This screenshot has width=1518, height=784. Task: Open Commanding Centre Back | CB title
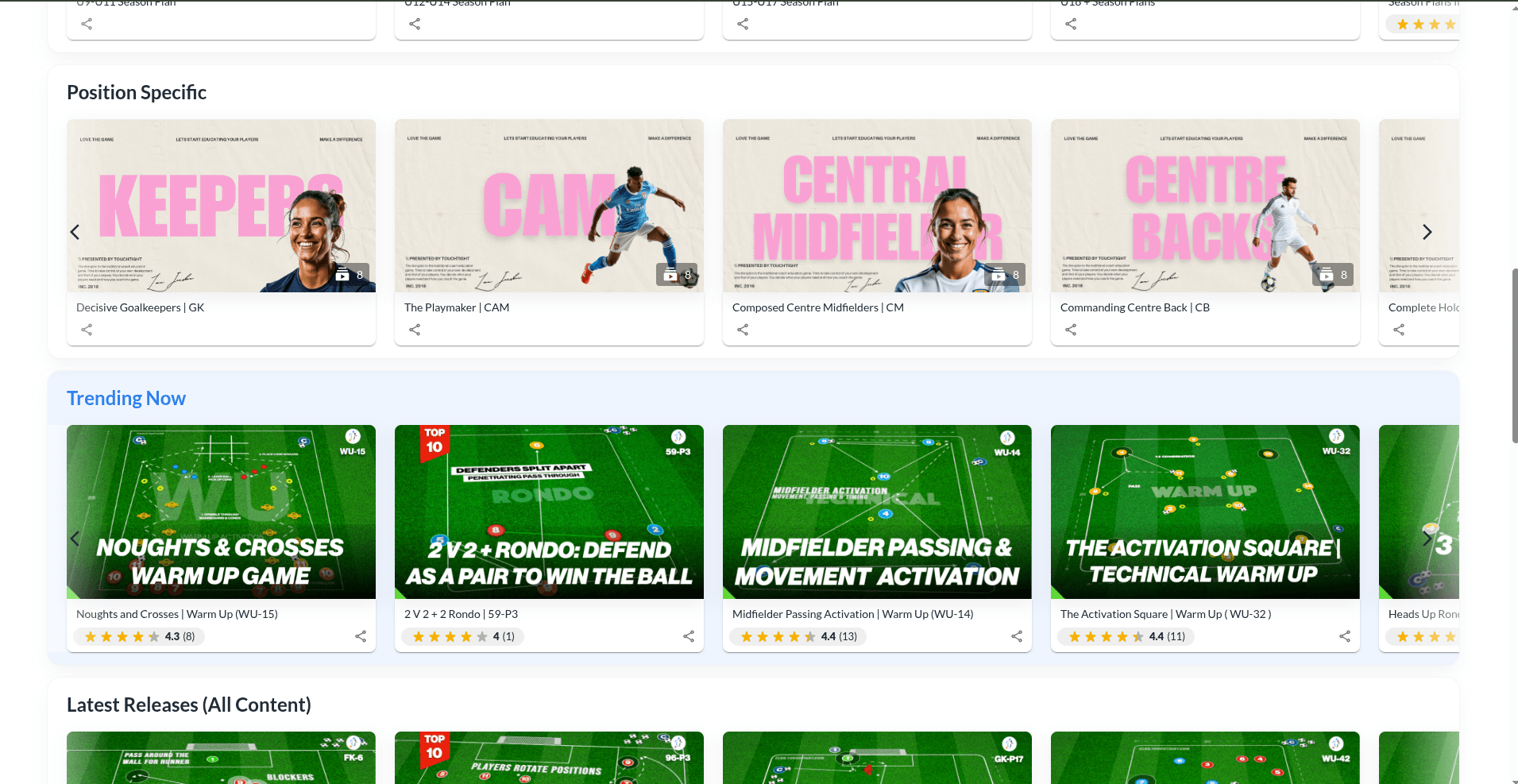[x=1135, y=307]
